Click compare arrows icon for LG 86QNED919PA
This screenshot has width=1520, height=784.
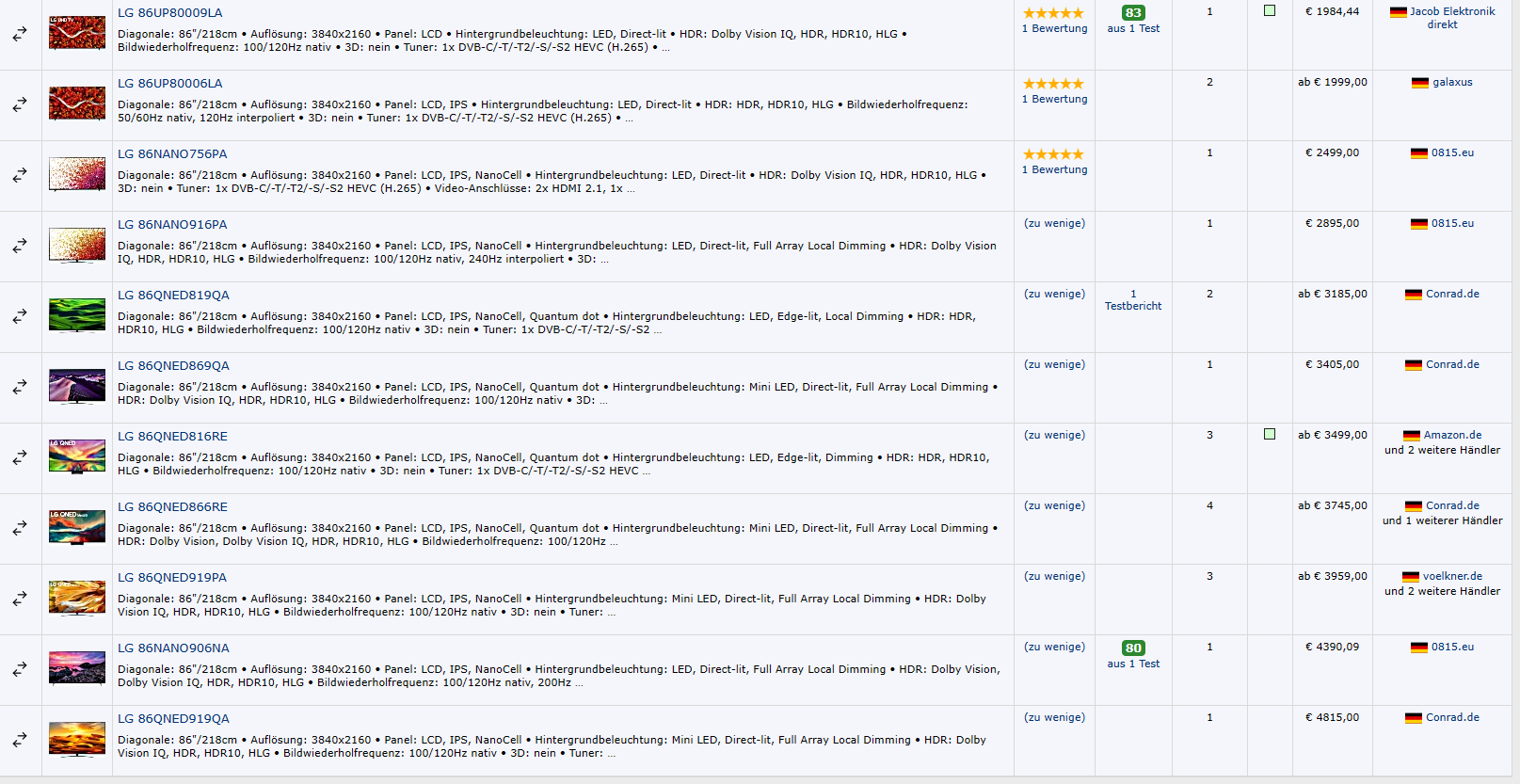20,599
